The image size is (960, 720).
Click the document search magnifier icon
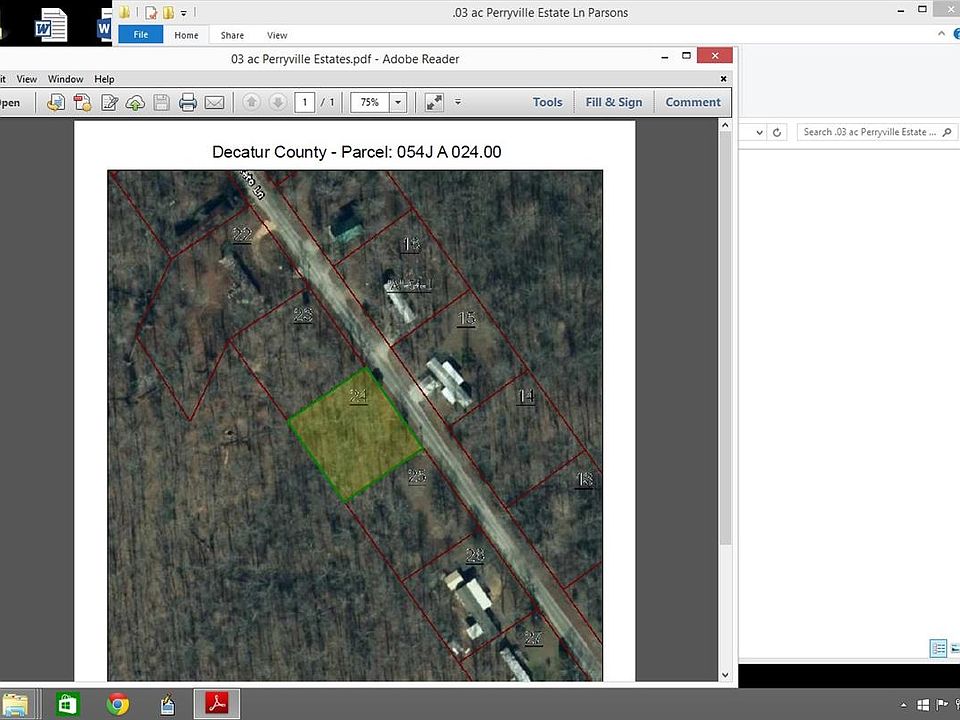[x=947, y=131]
